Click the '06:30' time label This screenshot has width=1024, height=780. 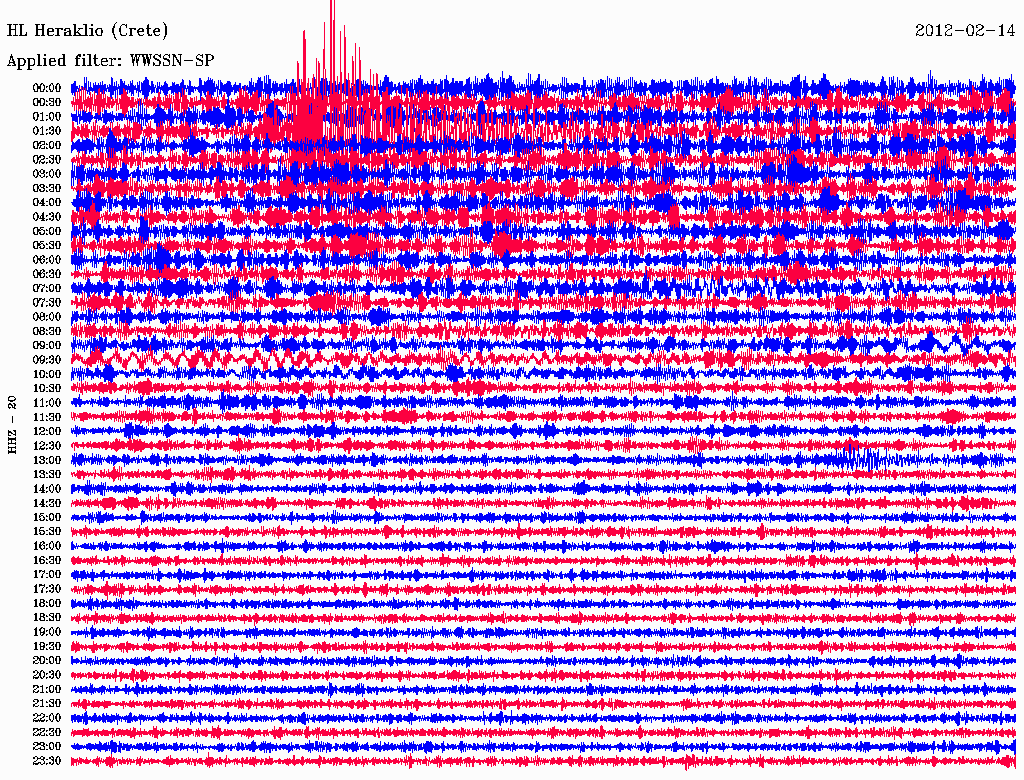pyautogui.click(x=47, y=274)
